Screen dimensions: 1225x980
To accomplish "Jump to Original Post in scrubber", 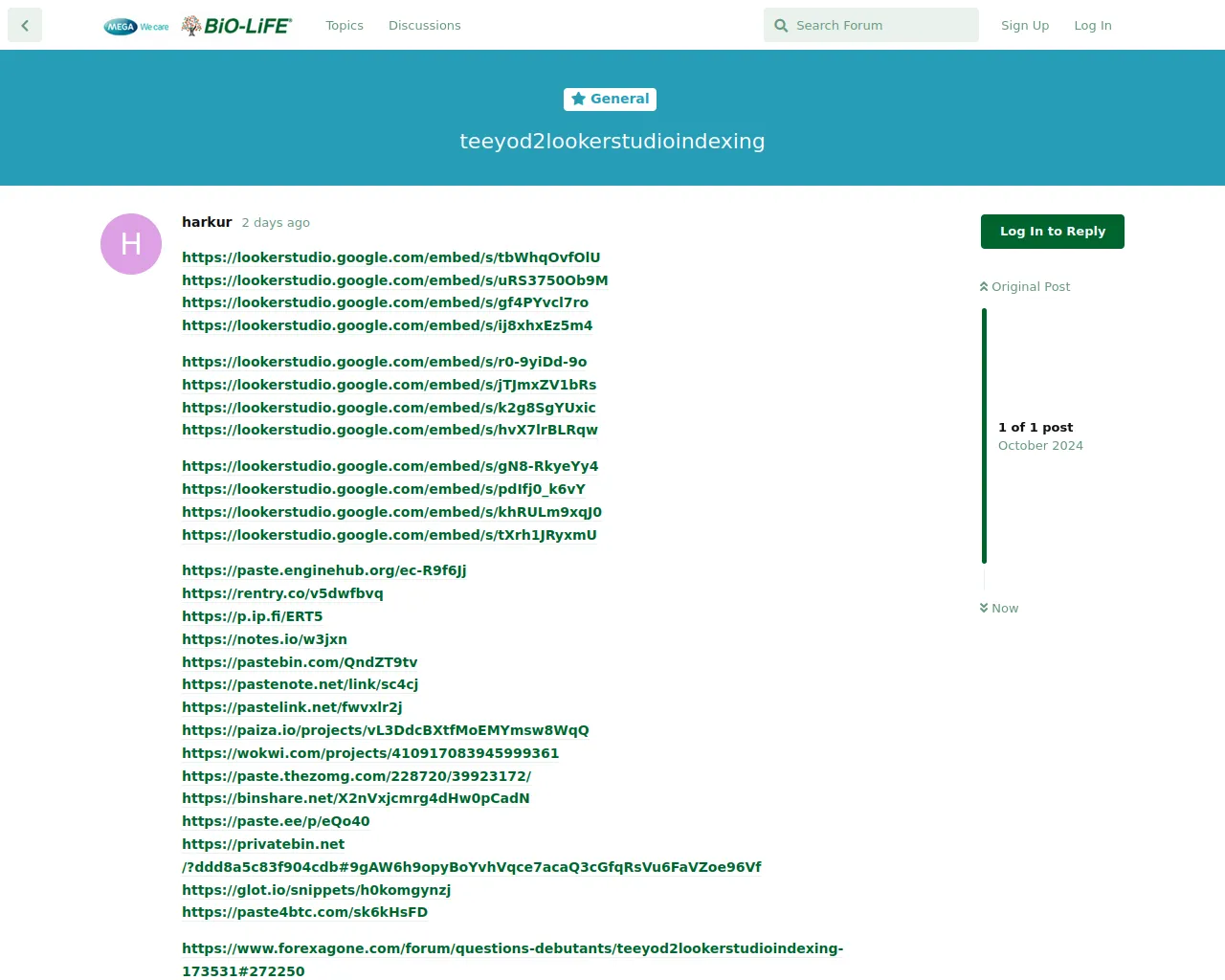I will [x=1025, y=286].
